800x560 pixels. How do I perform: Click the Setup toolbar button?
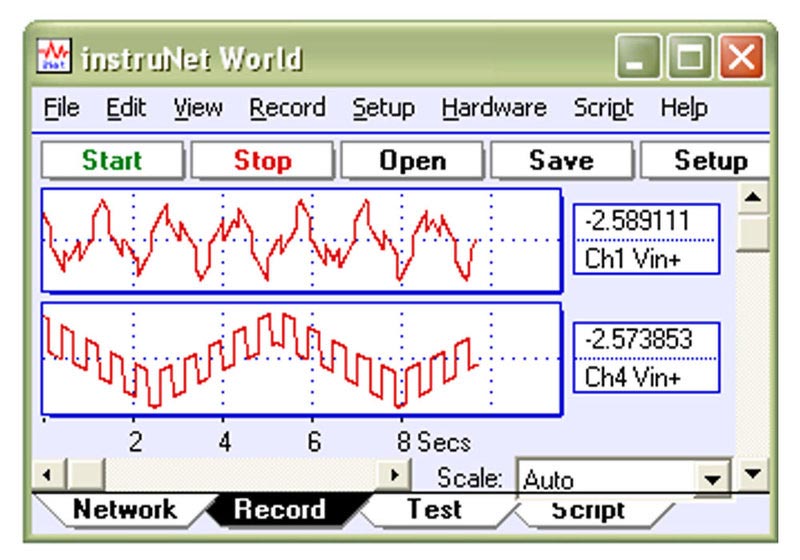[706, 161]
